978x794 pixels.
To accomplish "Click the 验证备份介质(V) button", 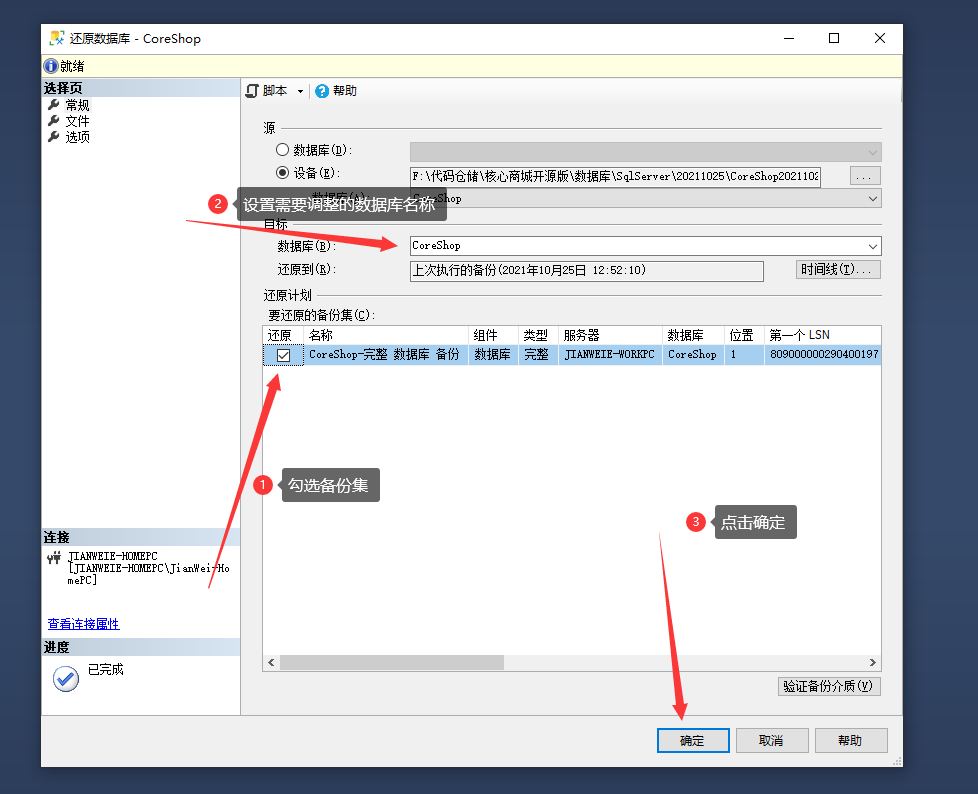I will 829,687.
